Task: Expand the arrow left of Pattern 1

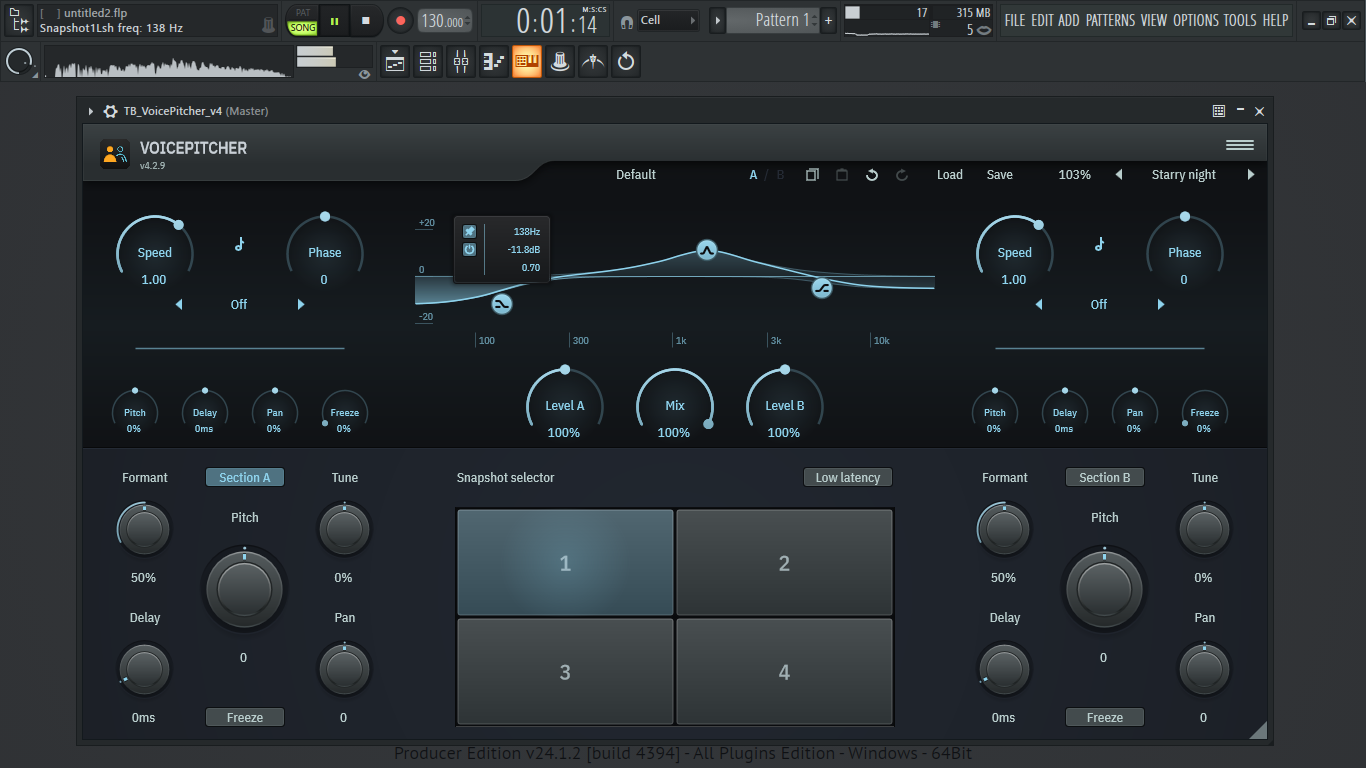Action: [717, 20]
